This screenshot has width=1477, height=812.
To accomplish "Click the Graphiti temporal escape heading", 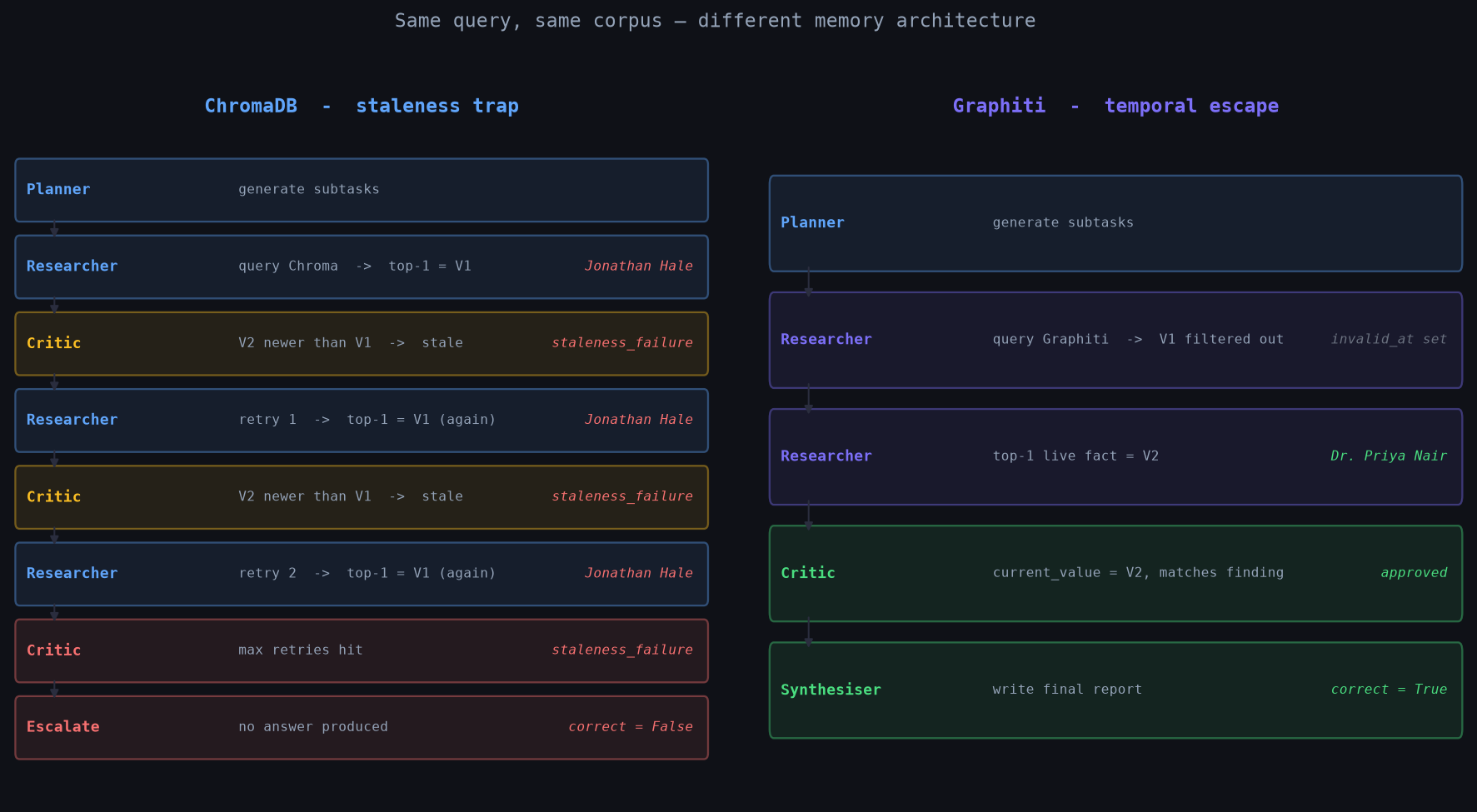I will pos(1115,106).
